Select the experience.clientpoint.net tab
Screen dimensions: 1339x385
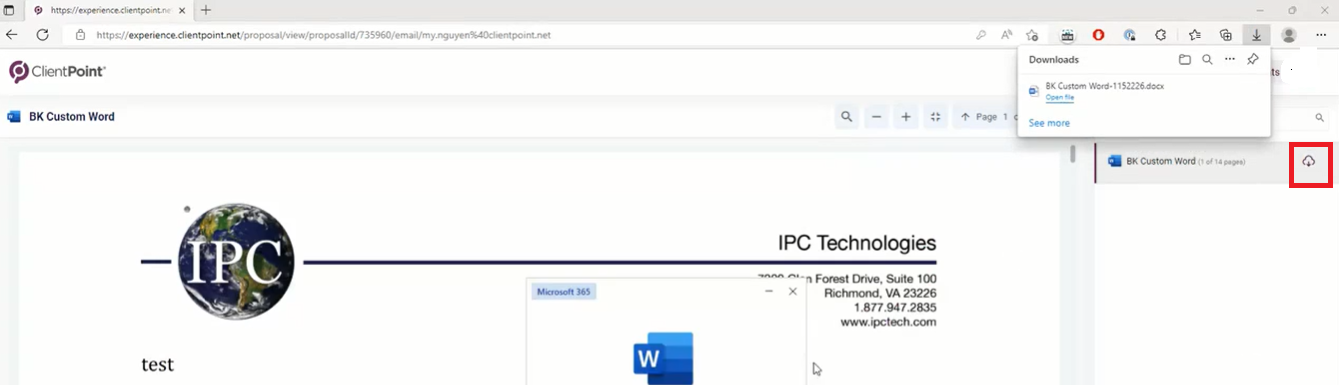pyautogui.click(x=108, y=10)
